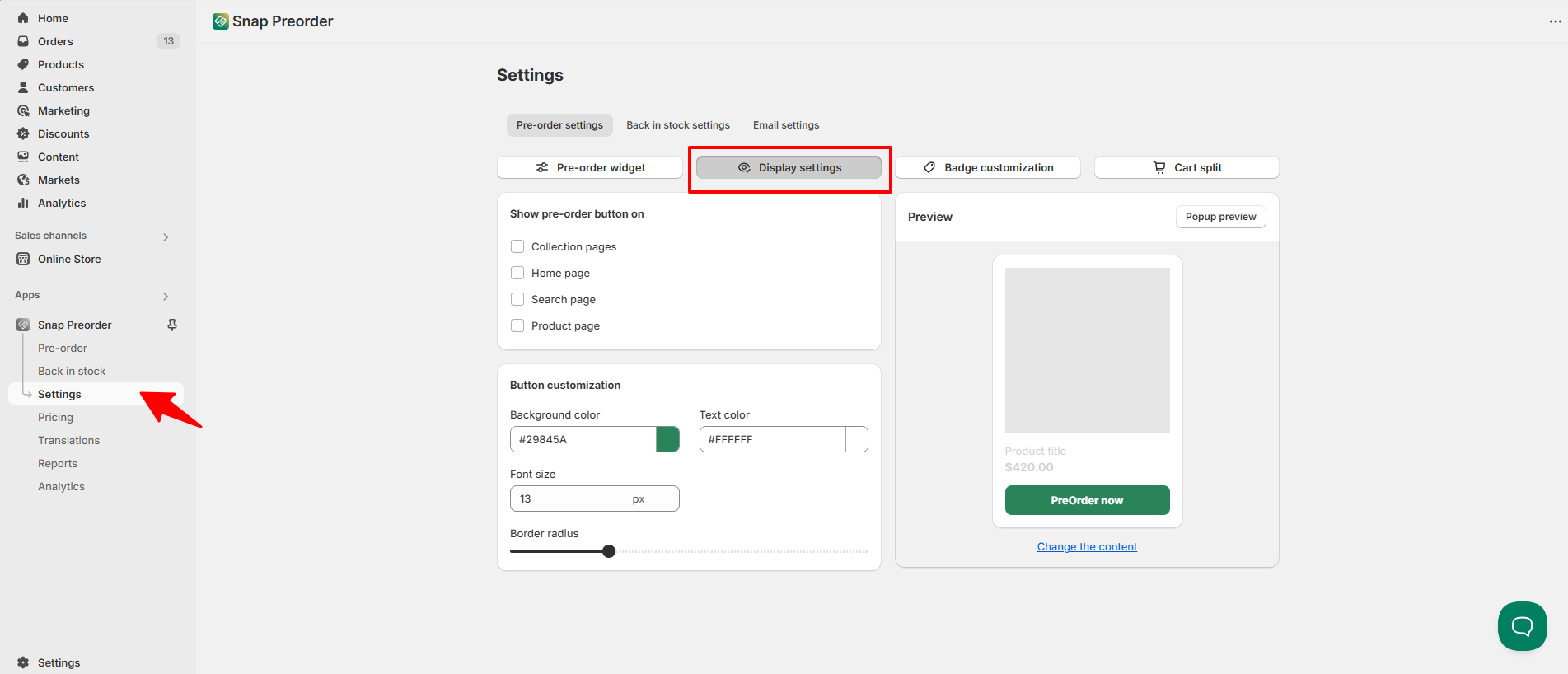This screenshot has width=1568, height=674.
Task: Open the chat support bubble
Action: click(x=1522, y=626)
